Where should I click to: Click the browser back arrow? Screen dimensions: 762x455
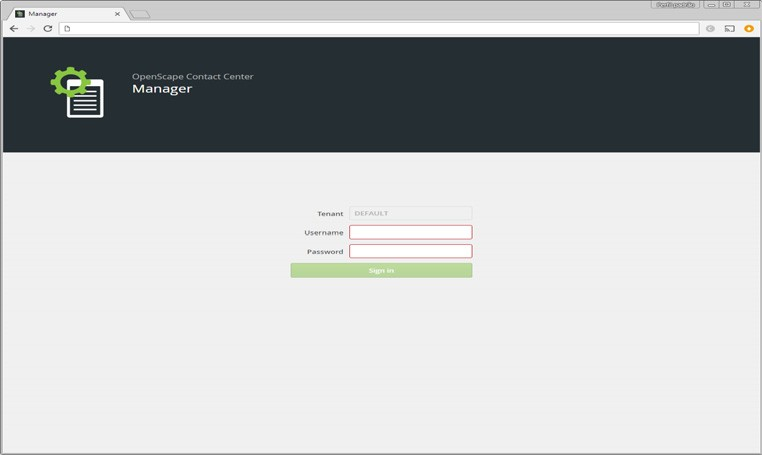click(14, 29)
